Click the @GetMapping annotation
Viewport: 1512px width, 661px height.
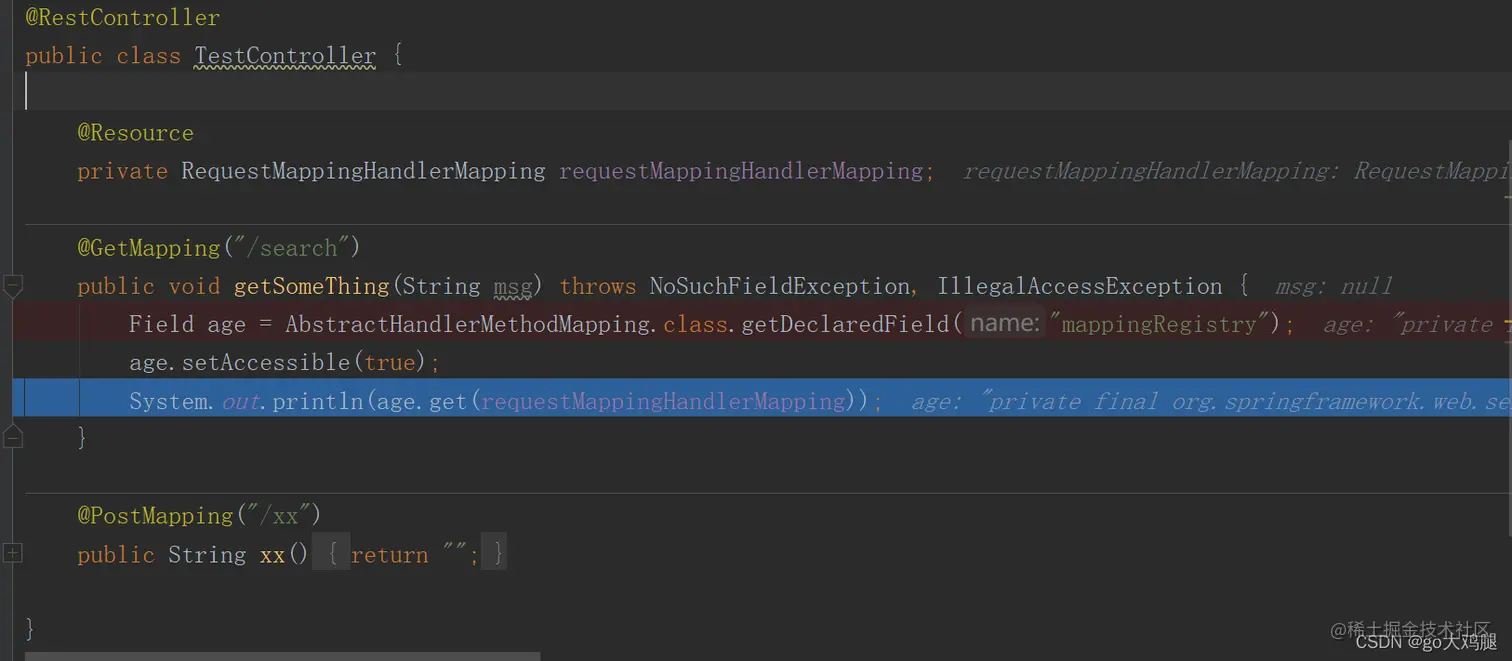(149, 248)
